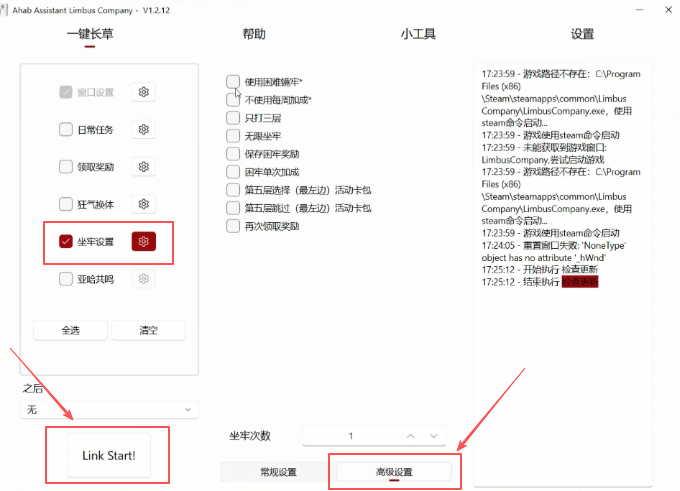Tick the 无限坐牢 option
This screenshot has height=491, width=680.
coord(233,136)
